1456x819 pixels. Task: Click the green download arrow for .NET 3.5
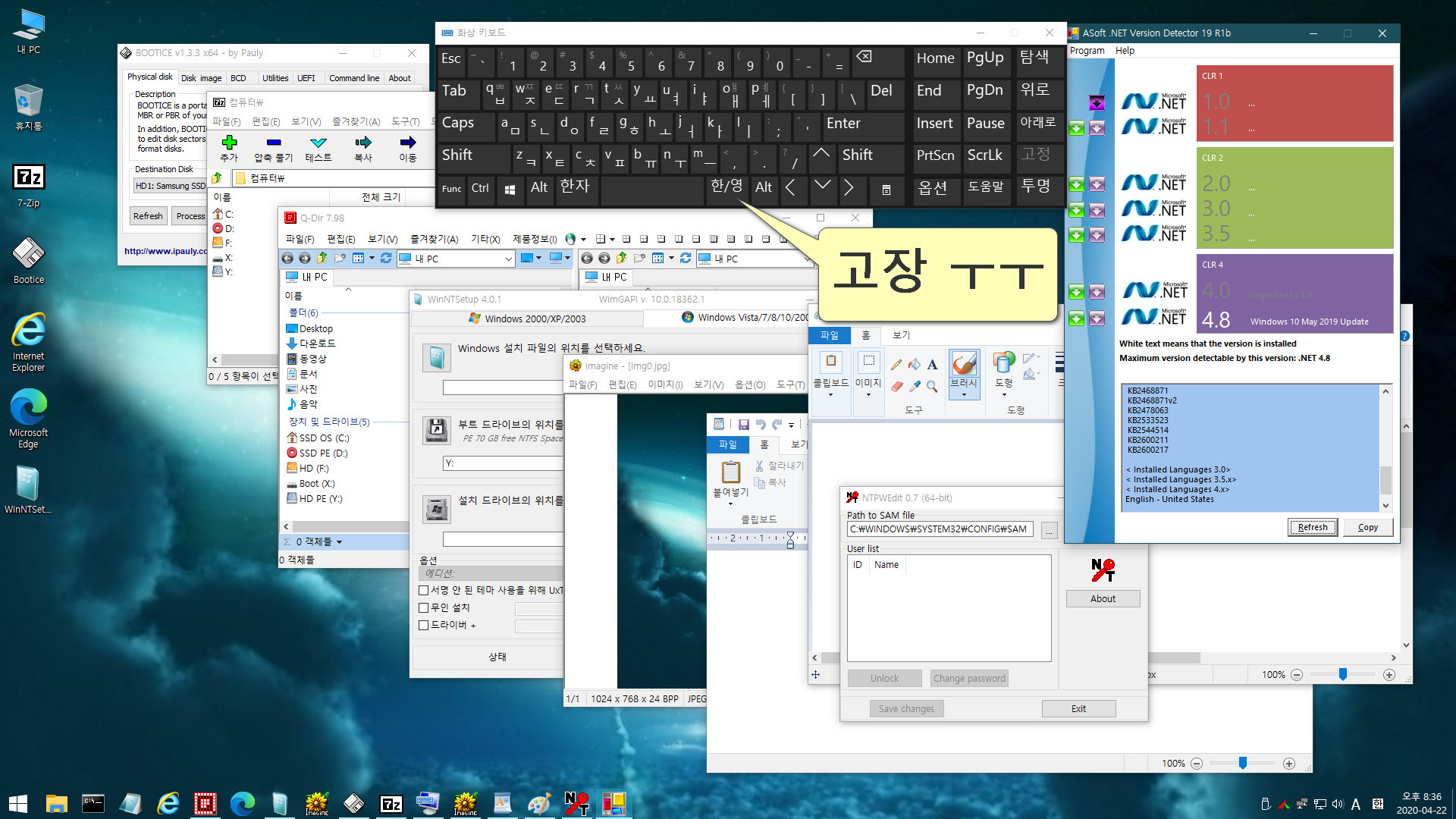point(1076,235)
